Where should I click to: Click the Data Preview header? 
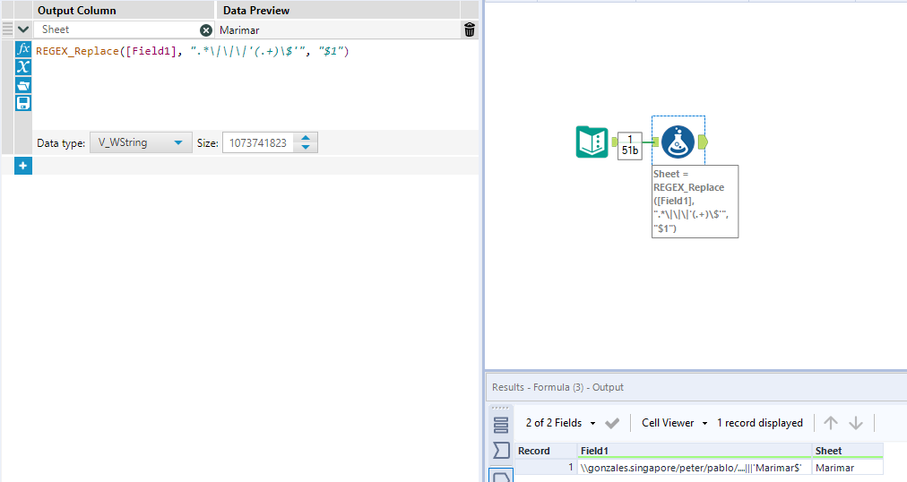(x=338, y=10)
